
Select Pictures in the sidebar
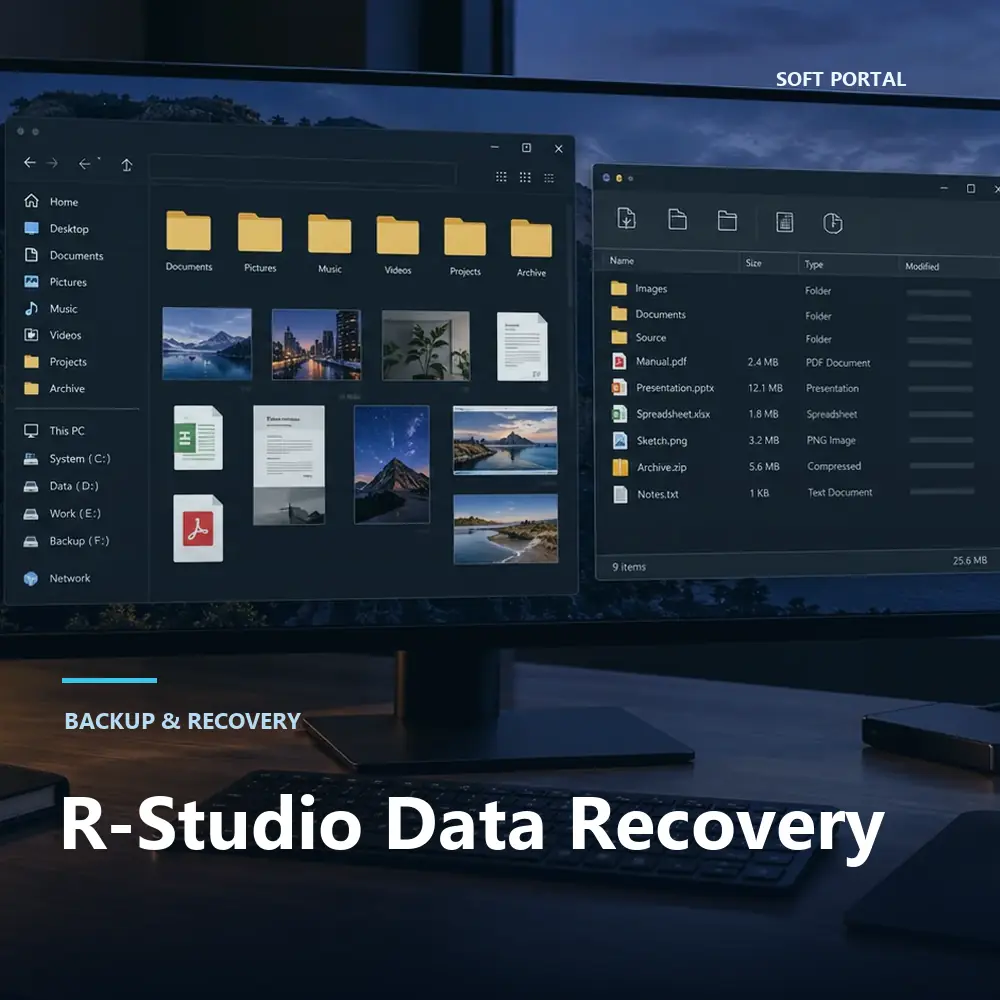pyautogui.click(x=55, y=282)
